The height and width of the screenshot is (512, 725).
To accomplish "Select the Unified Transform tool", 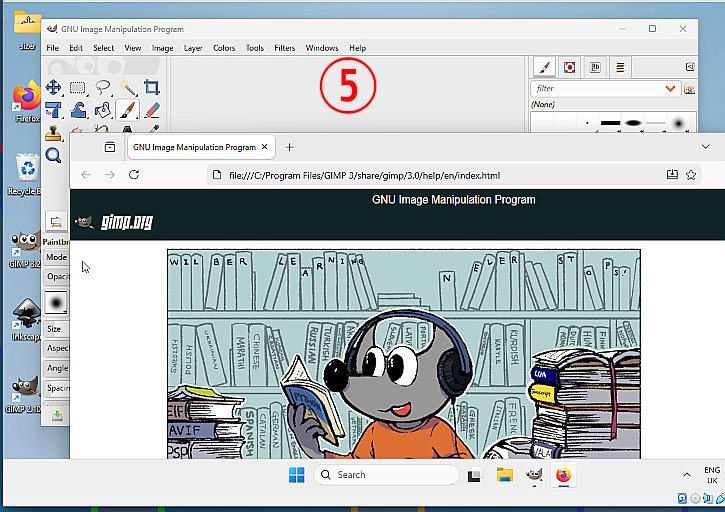I will pos(53,111).
